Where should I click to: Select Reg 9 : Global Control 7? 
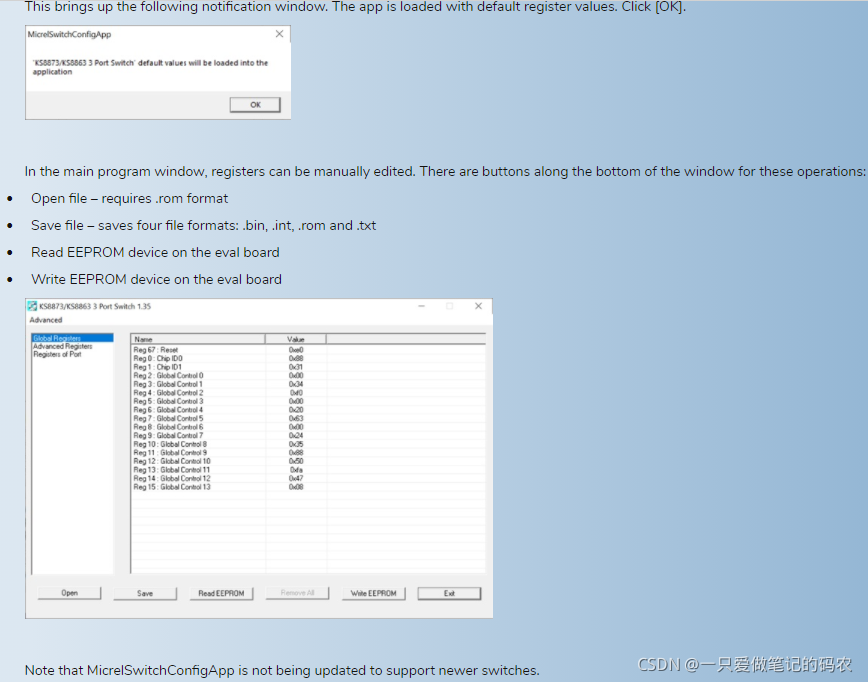point(308,436)
